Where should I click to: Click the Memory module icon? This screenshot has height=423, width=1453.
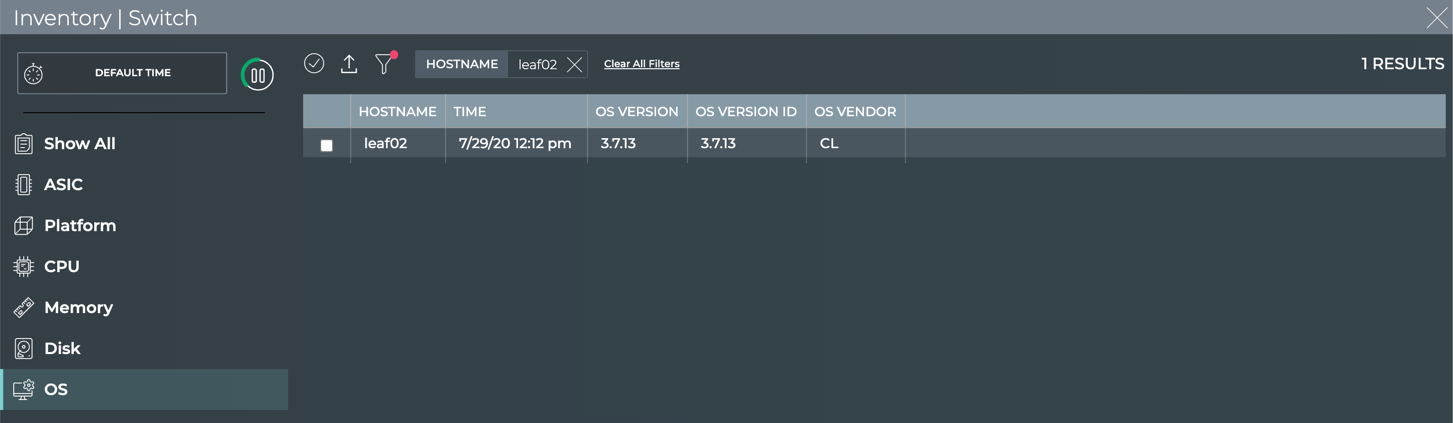pyautogui.click(x=24, y=308)
